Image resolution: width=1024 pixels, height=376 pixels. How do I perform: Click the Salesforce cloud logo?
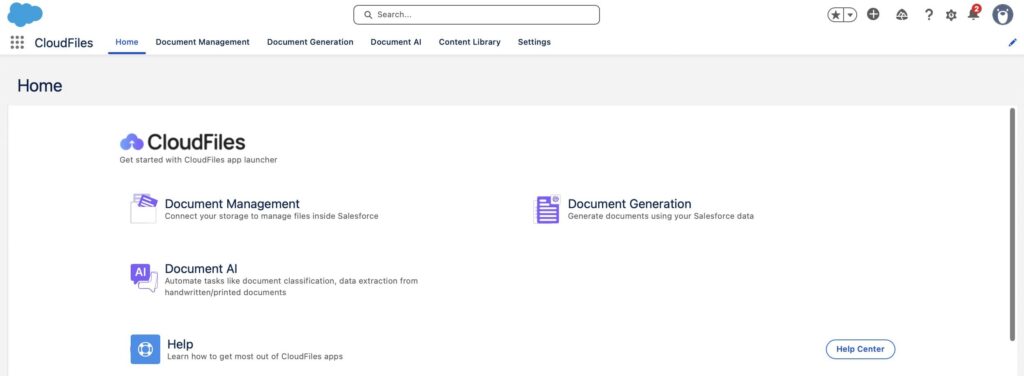(x=25, y=14)
